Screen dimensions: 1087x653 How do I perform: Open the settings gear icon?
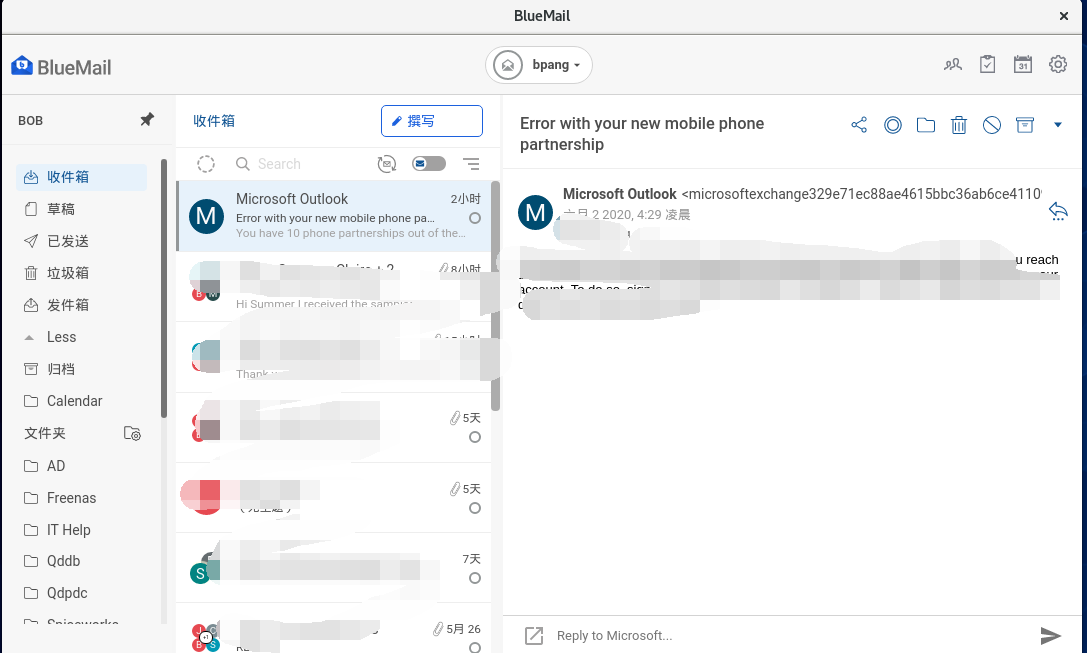point(1058,64)
